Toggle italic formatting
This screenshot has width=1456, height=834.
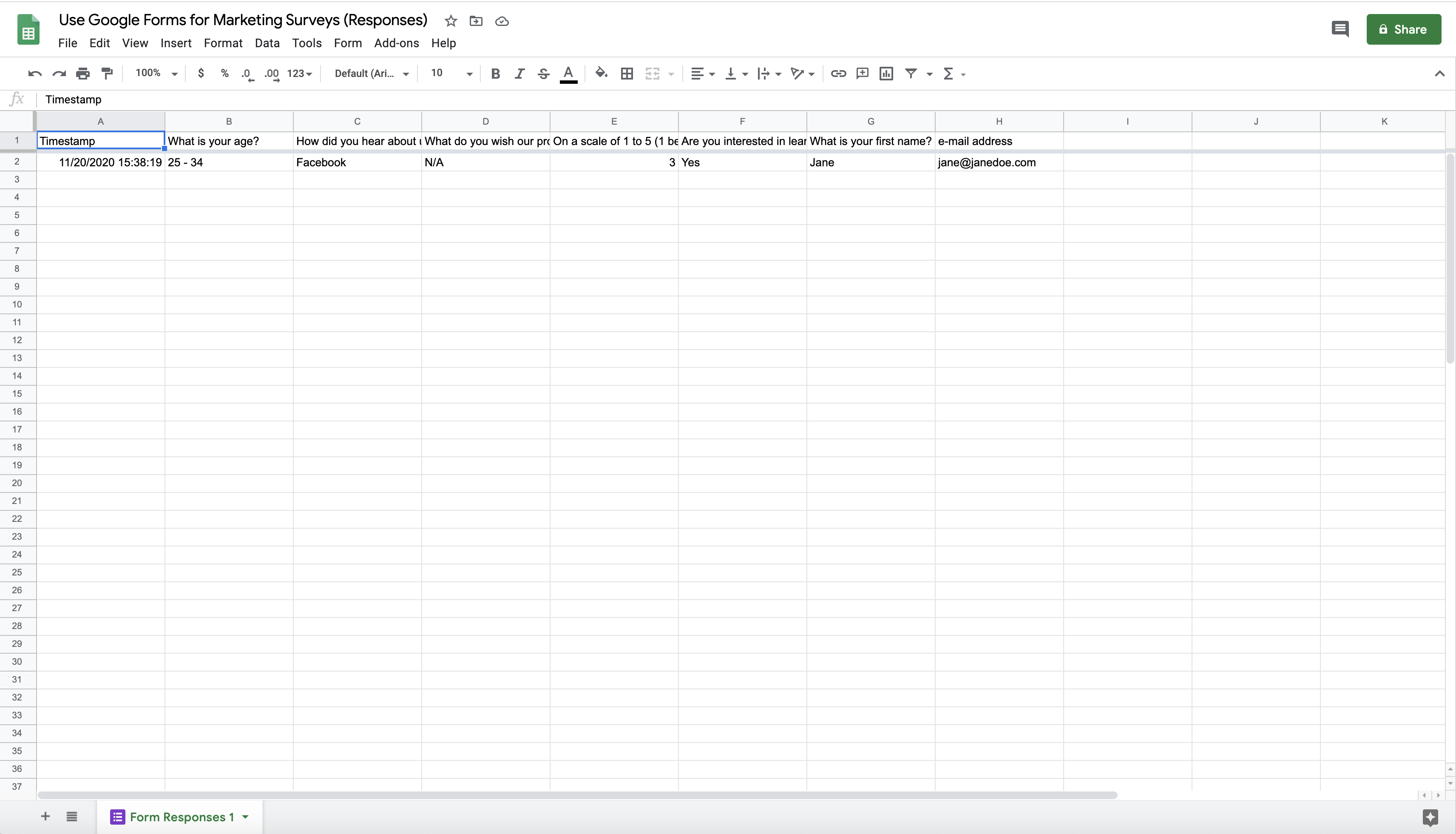pyautogui.click(x=519, y=73)
